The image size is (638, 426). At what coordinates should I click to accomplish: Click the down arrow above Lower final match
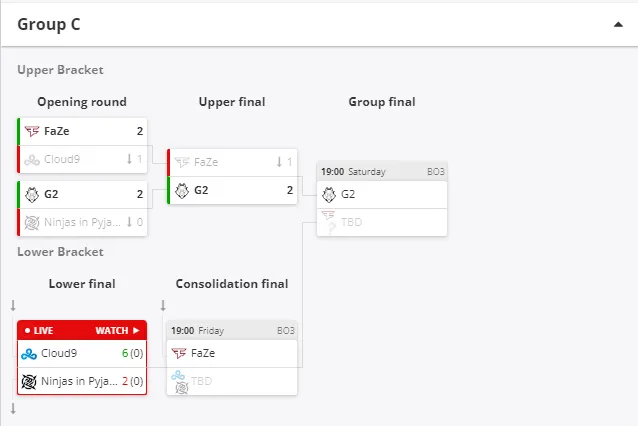point(13,305)
